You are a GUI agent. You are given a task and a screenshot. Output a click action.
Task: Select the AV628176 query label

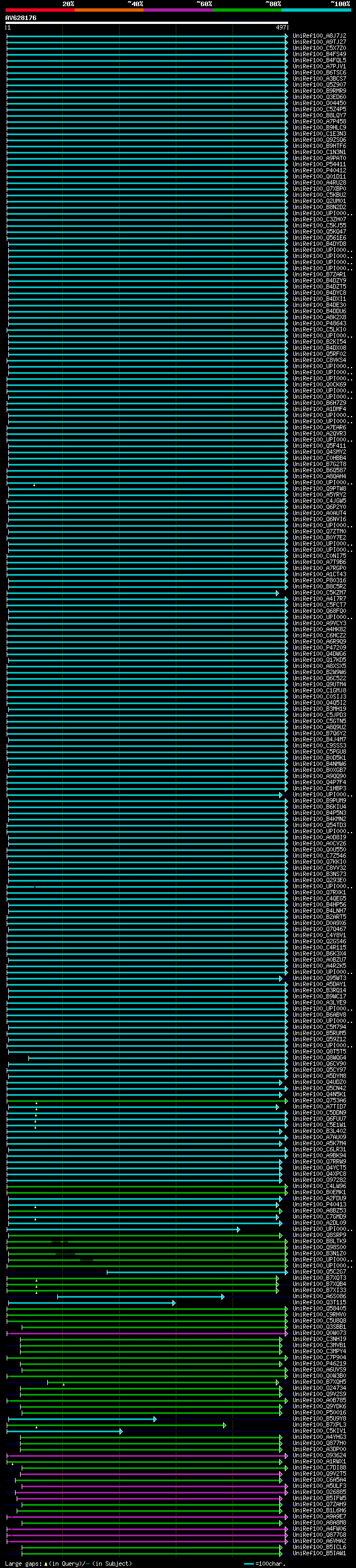click(x=21, y=18)
